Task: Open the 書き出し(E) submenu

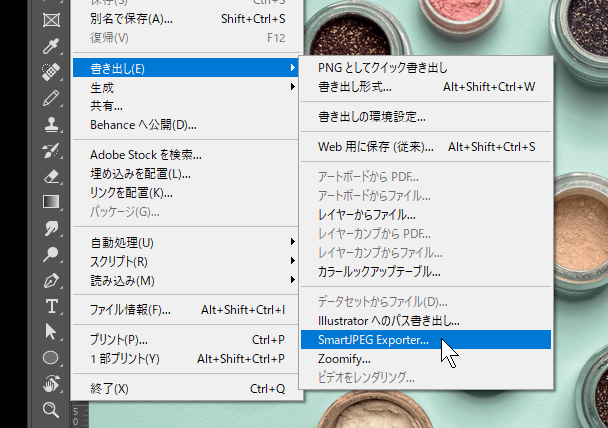Action: click(185, 68)
